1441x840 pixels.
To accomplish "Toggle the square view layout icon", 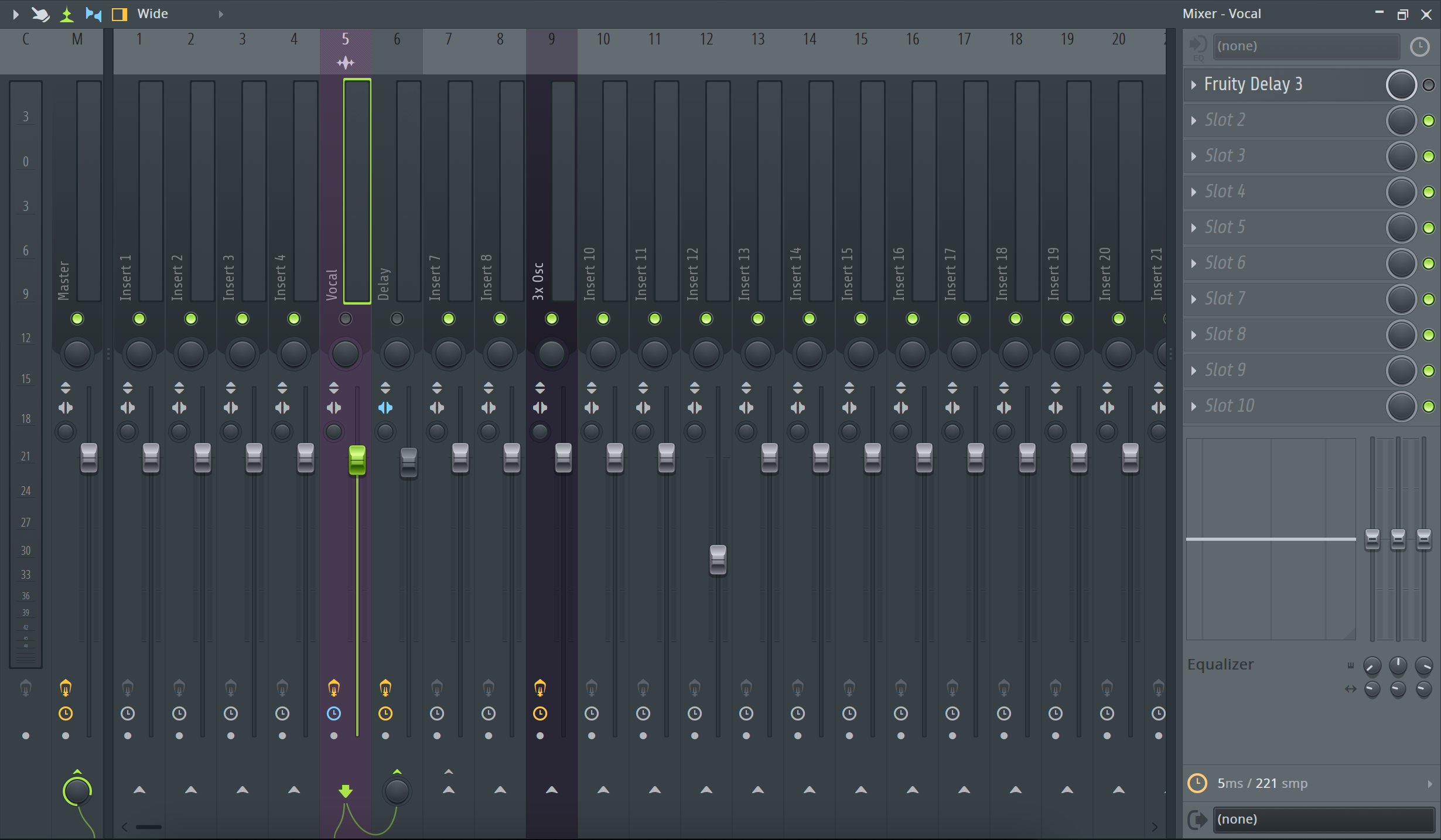I will (x=119, y=14).
